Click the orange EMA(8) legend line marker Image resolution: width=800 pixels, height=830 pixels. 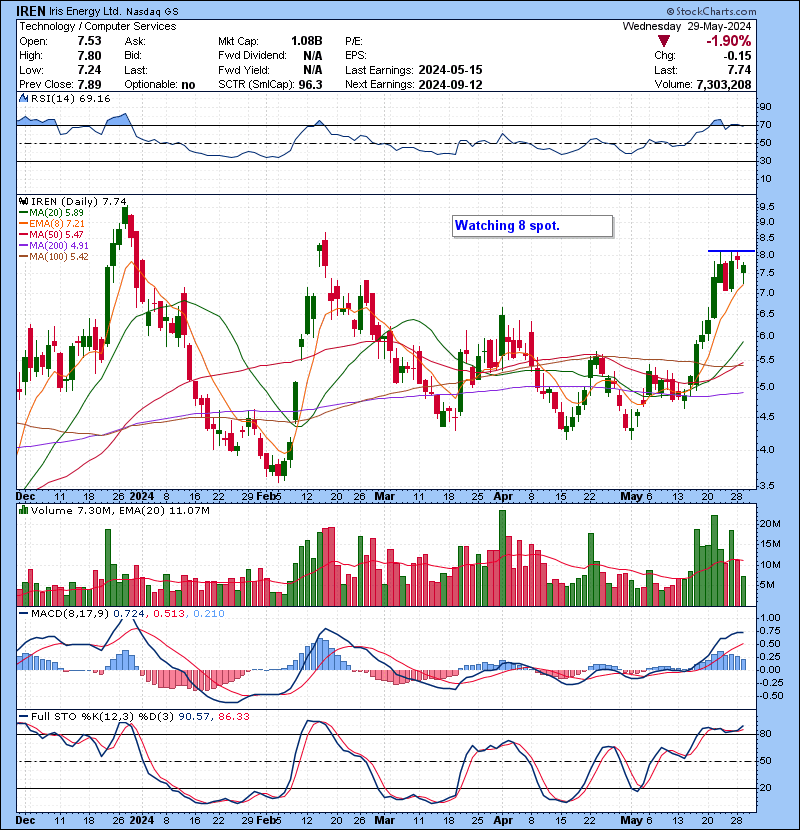(x=23, y=224)
